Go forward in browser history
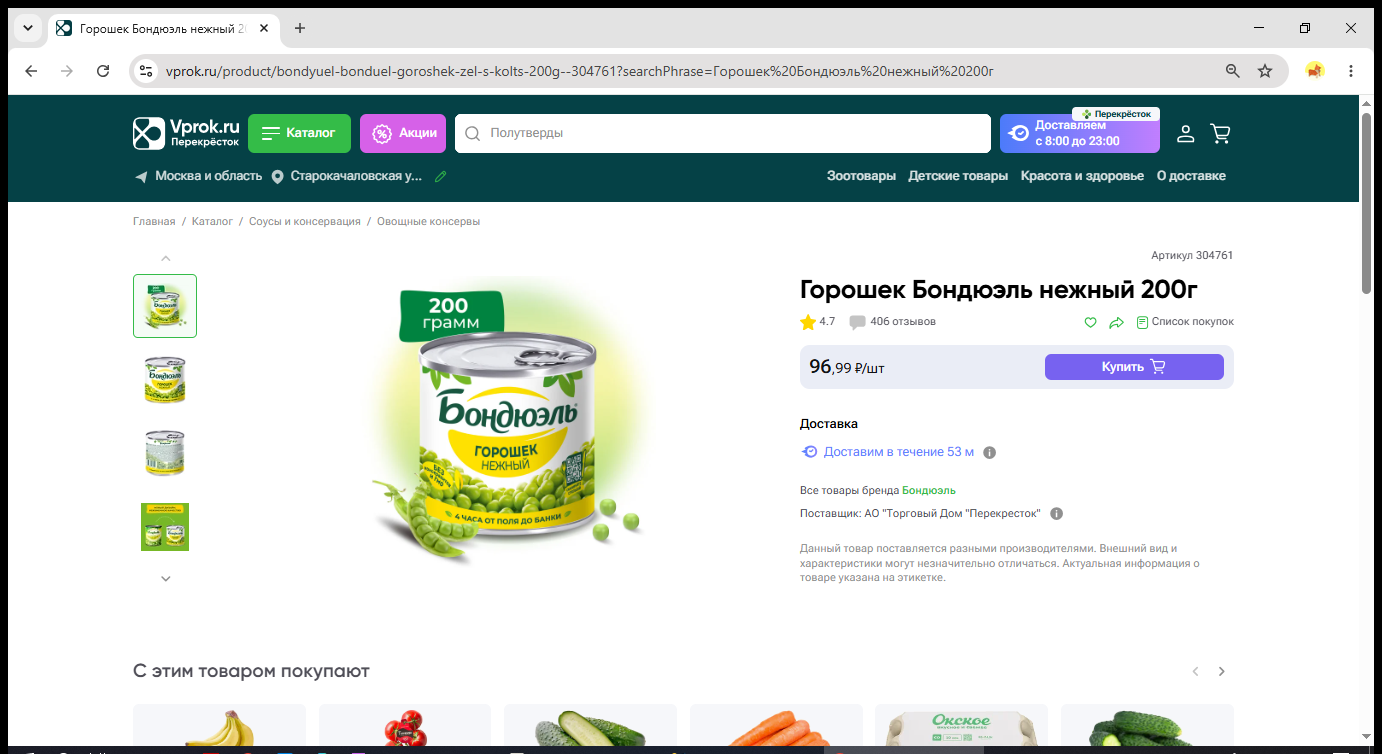The width and height of the screenshot is (1382, 754). click(67, 71)
